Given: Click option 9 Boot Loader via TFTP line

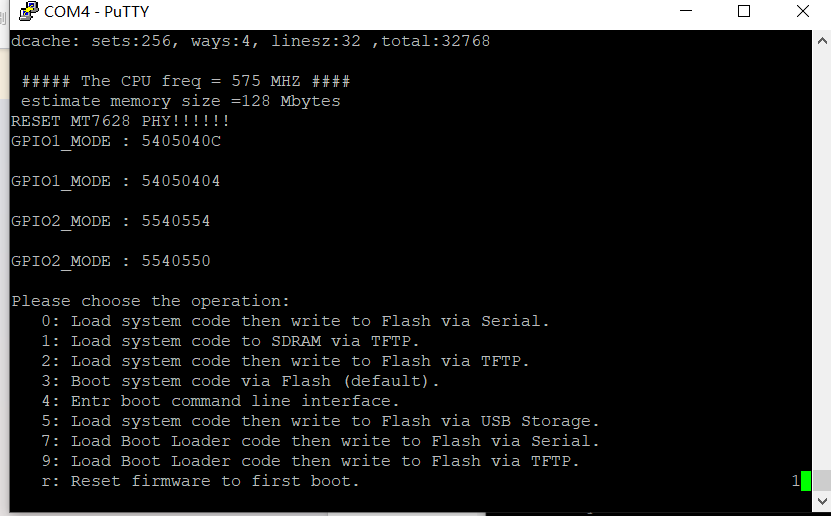Looking at the screenshot, I should 310,461.
